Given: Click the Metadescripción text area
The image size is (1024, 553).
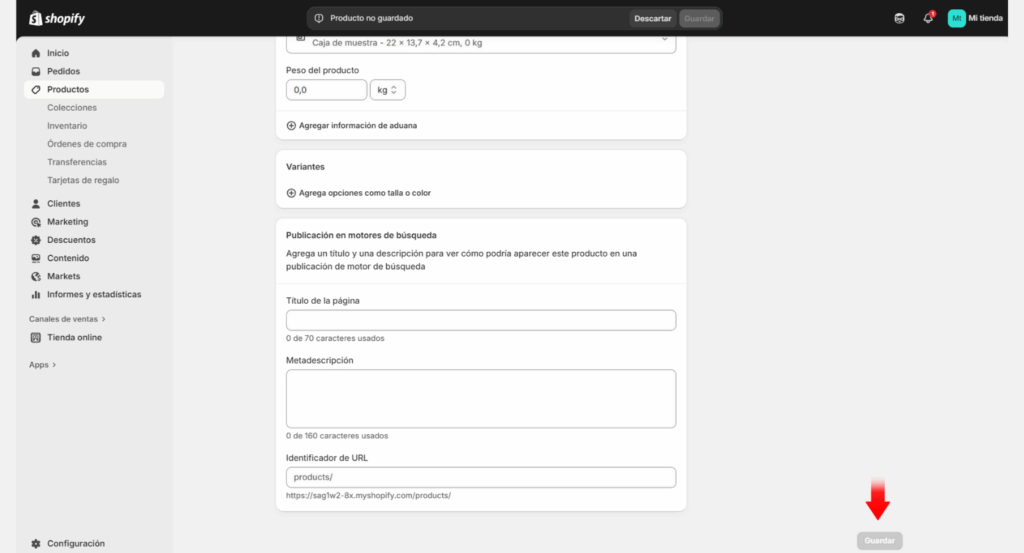Looking at the screenshot, I should [x=480, y=398].
